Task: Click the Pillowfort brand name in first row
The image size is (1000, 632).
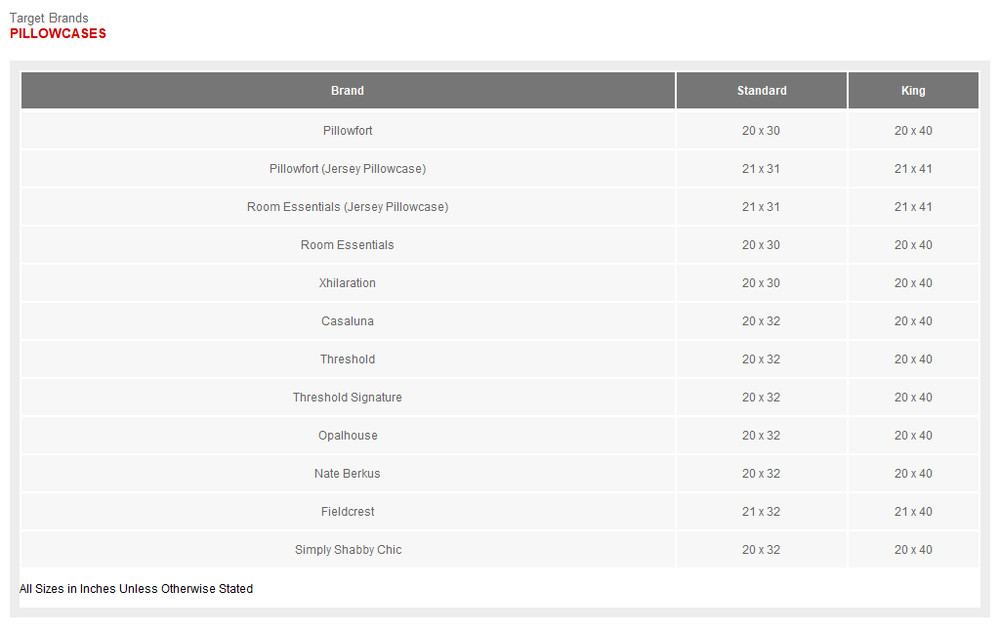Action: tap(347, 131)
